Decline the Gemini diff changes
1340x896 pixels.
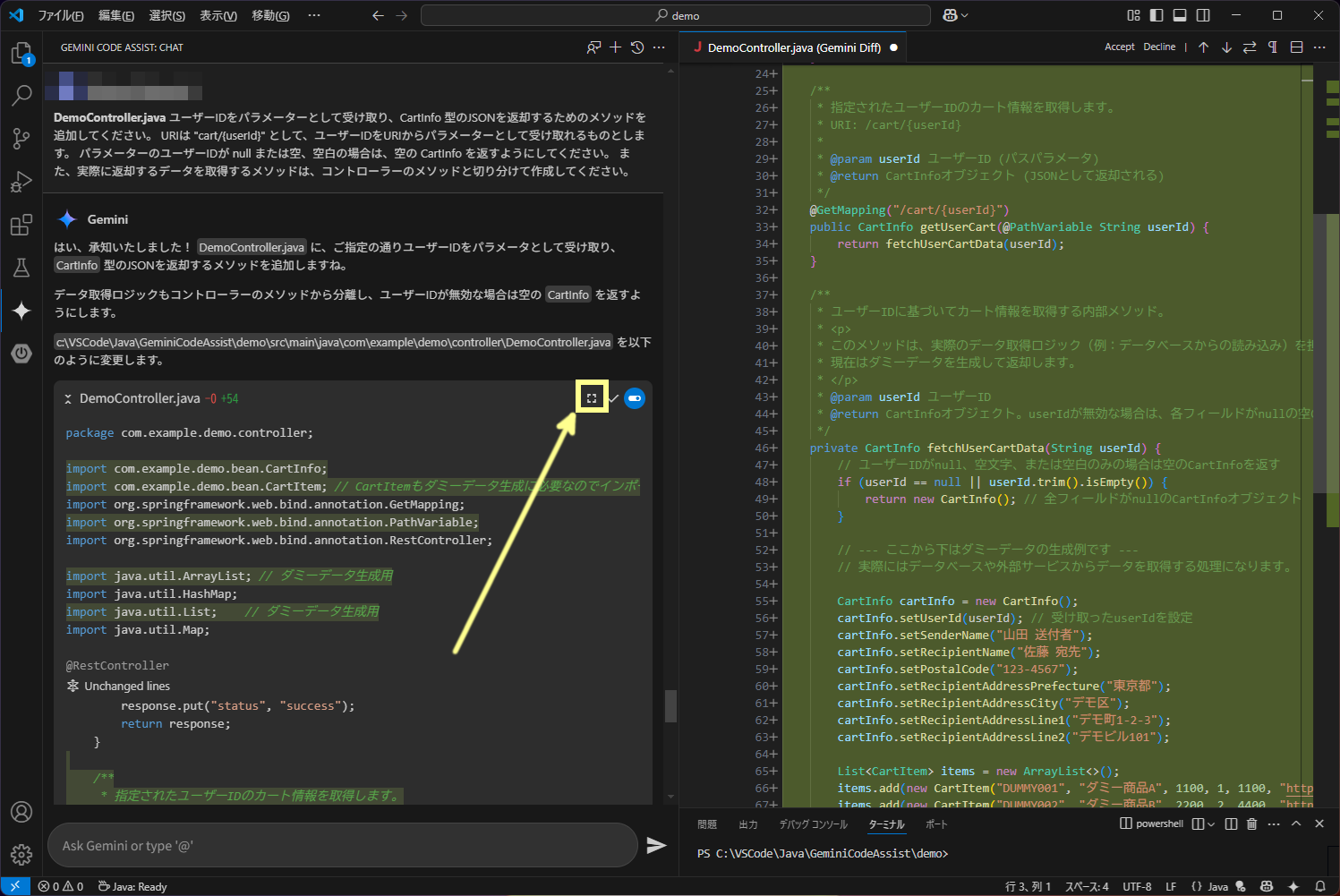point(1159,47)
